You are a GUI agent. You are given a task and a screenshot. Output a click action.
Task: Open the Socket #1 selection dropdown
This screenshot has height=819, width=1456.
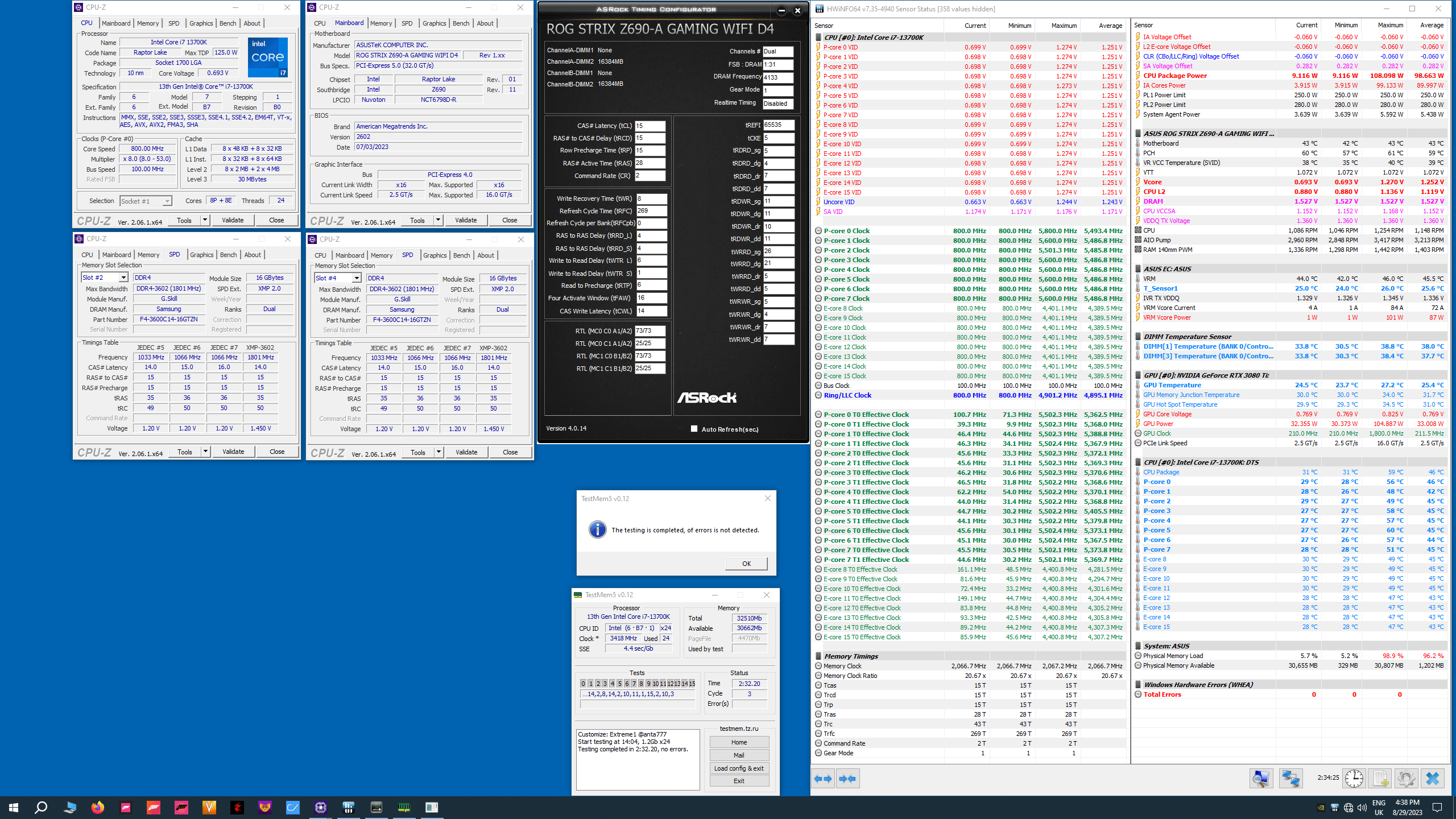167,201
